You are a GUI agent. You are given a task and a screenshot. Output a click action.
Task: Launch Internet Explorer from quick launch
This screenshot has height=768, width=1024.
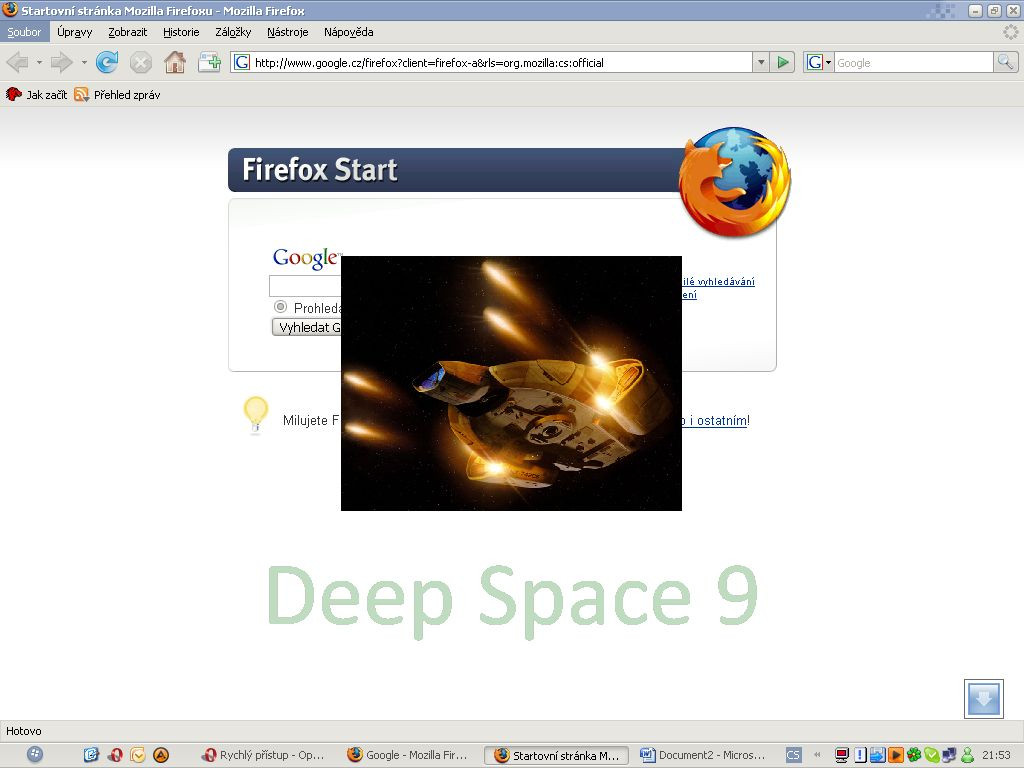pyautogui.click(x=91, y=755)
